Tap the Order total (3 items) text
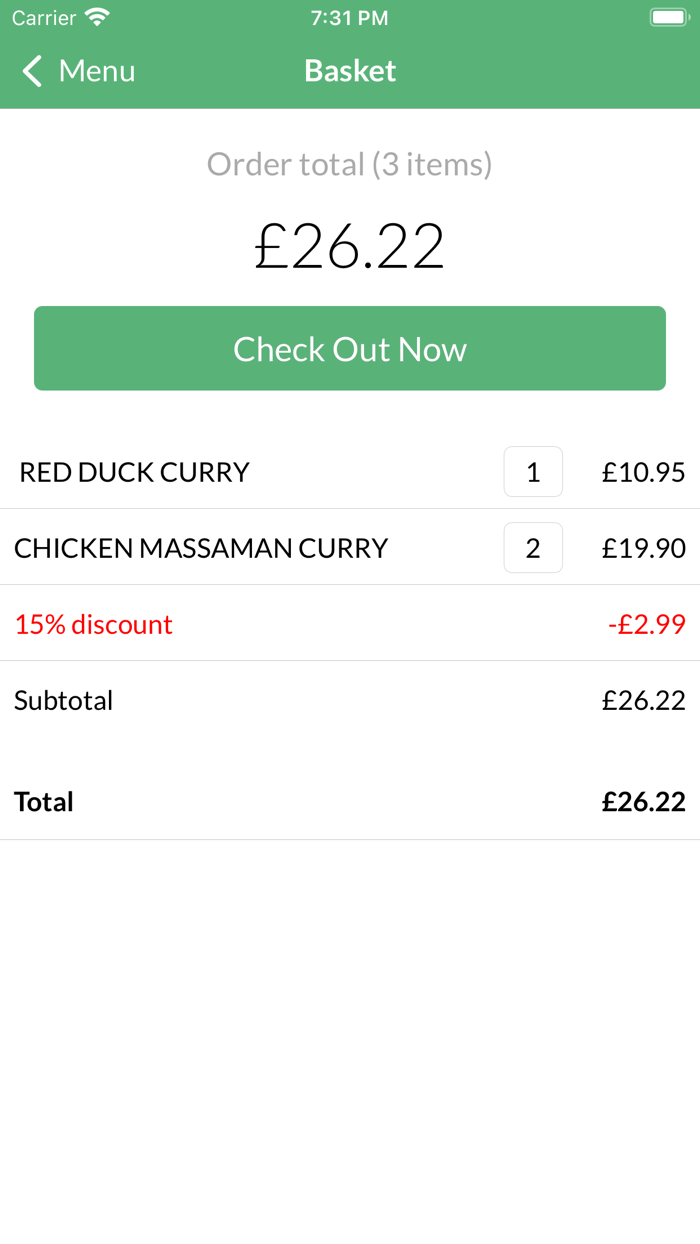 350,164
